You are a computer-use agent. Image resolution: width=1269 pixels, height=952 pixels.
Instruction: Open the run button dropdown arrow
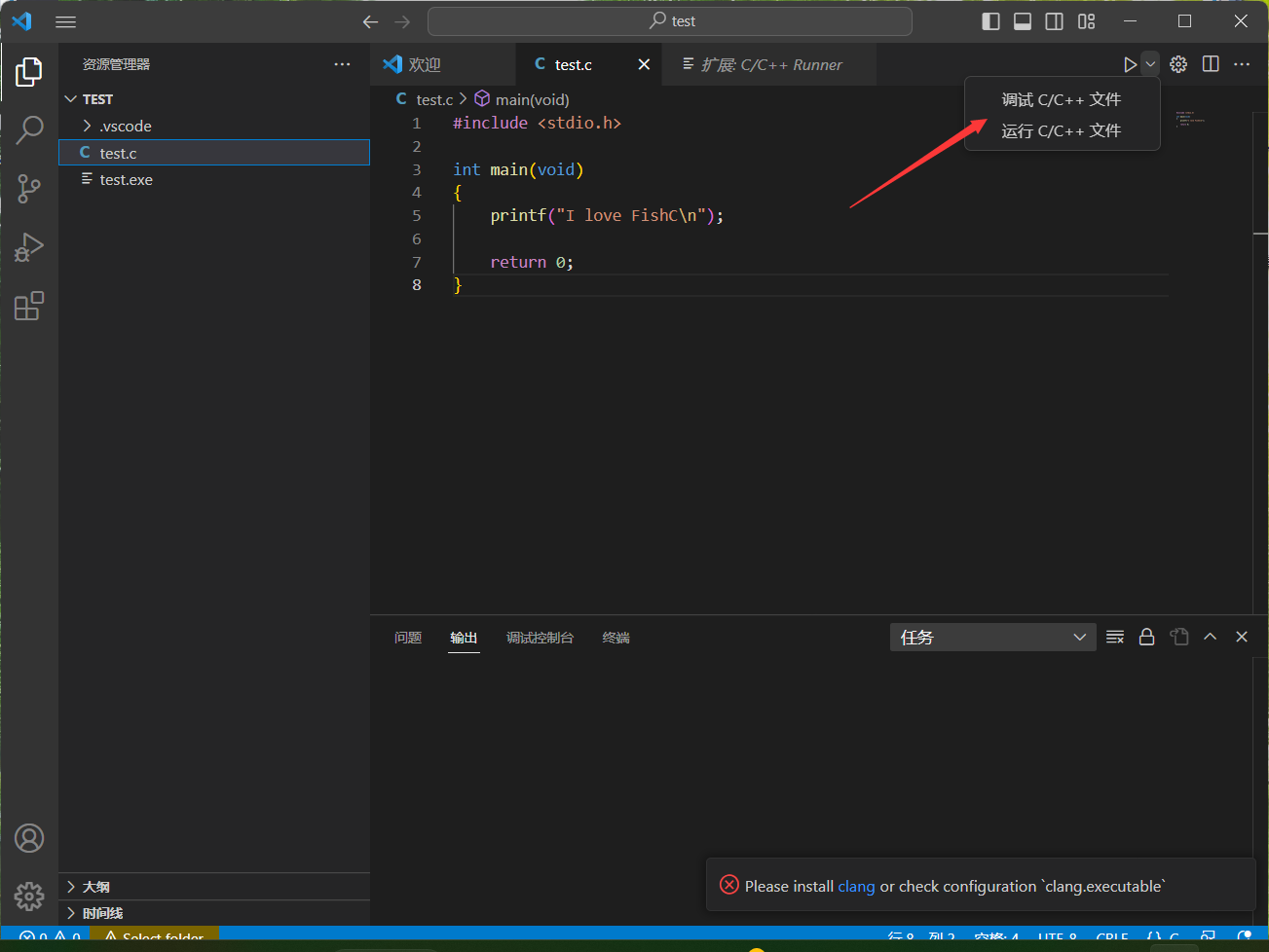1150,64
